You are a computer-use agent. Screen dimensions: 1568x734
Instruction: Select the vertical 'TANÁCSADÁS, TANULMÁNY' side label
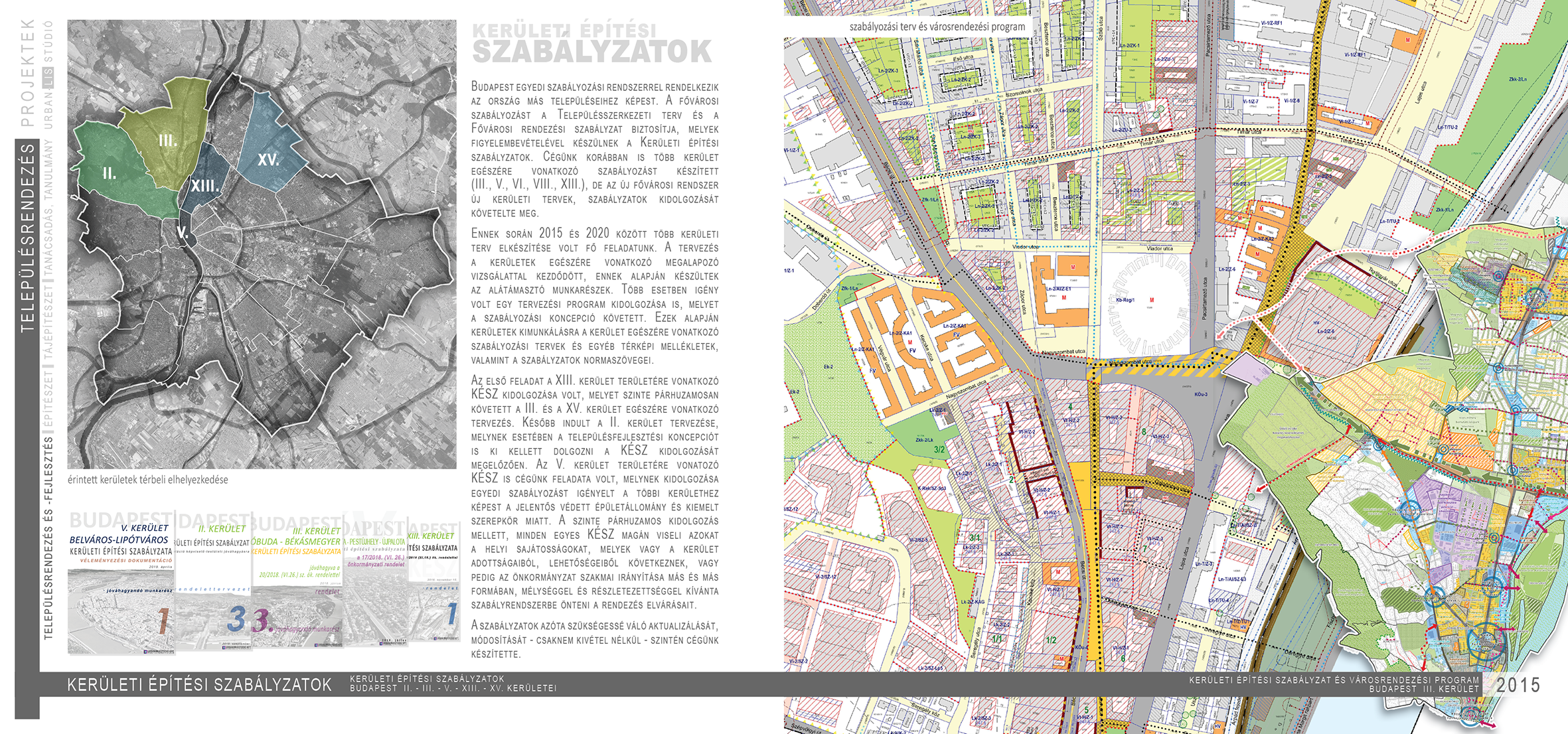[48, 208]
